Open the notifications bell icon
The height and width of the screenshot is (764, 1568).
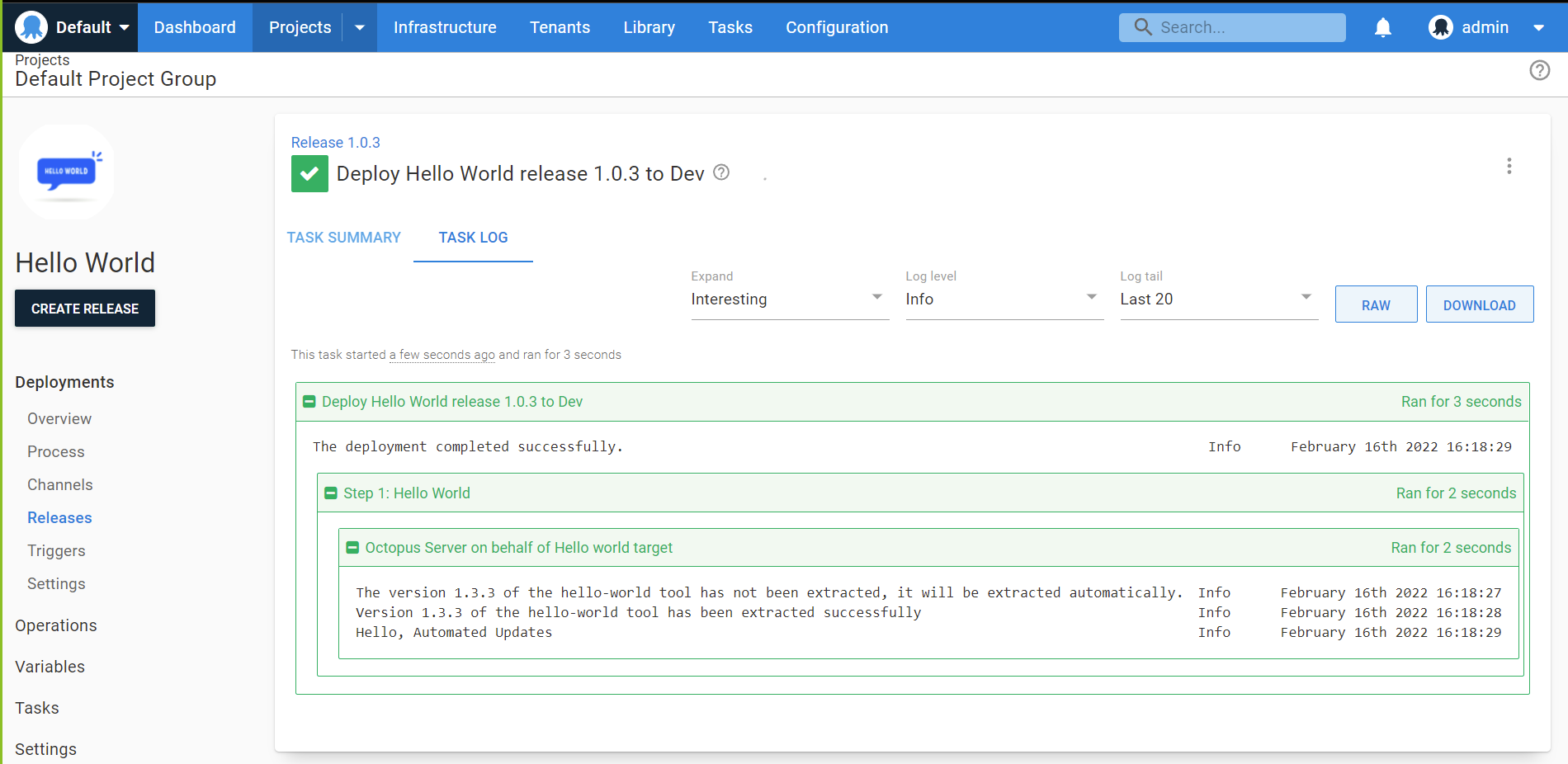1382,27
